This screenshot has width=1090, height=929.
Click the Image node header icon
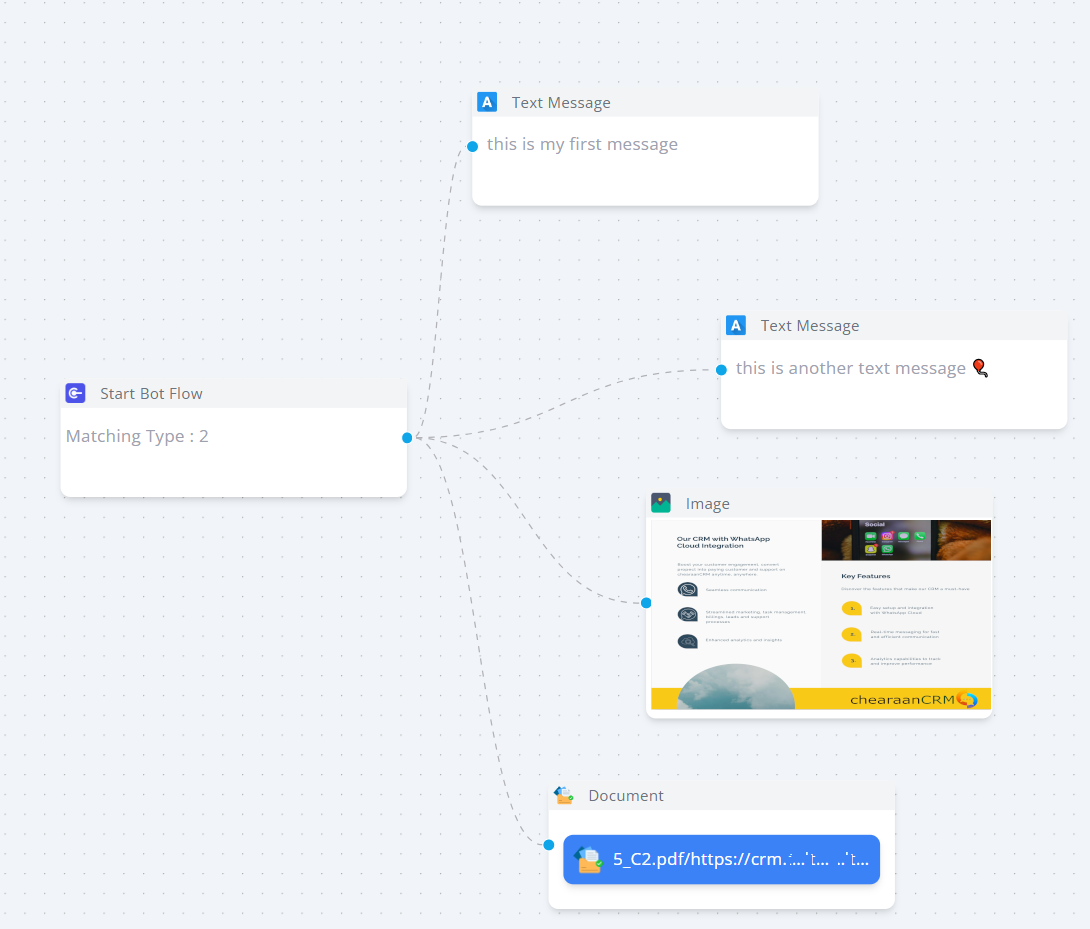click(x=660, y=503)
